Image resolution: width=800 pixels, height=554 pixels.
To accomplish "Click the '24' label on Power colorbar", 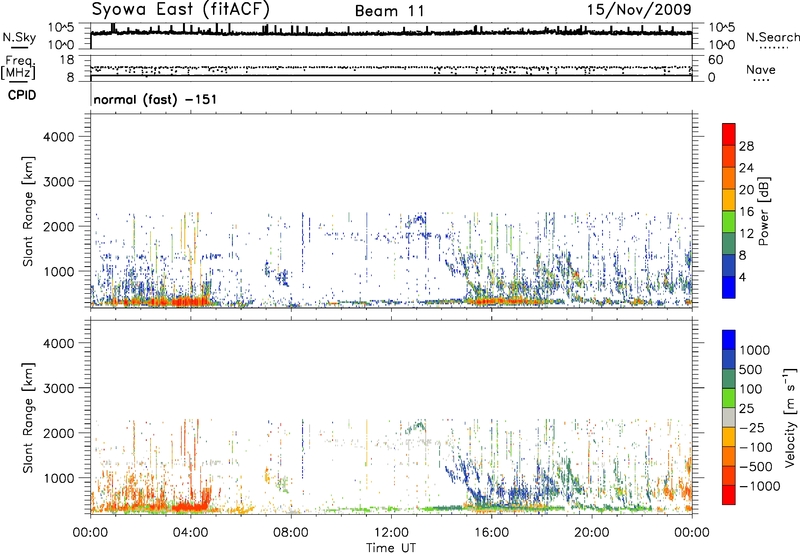I will [746, 168].
